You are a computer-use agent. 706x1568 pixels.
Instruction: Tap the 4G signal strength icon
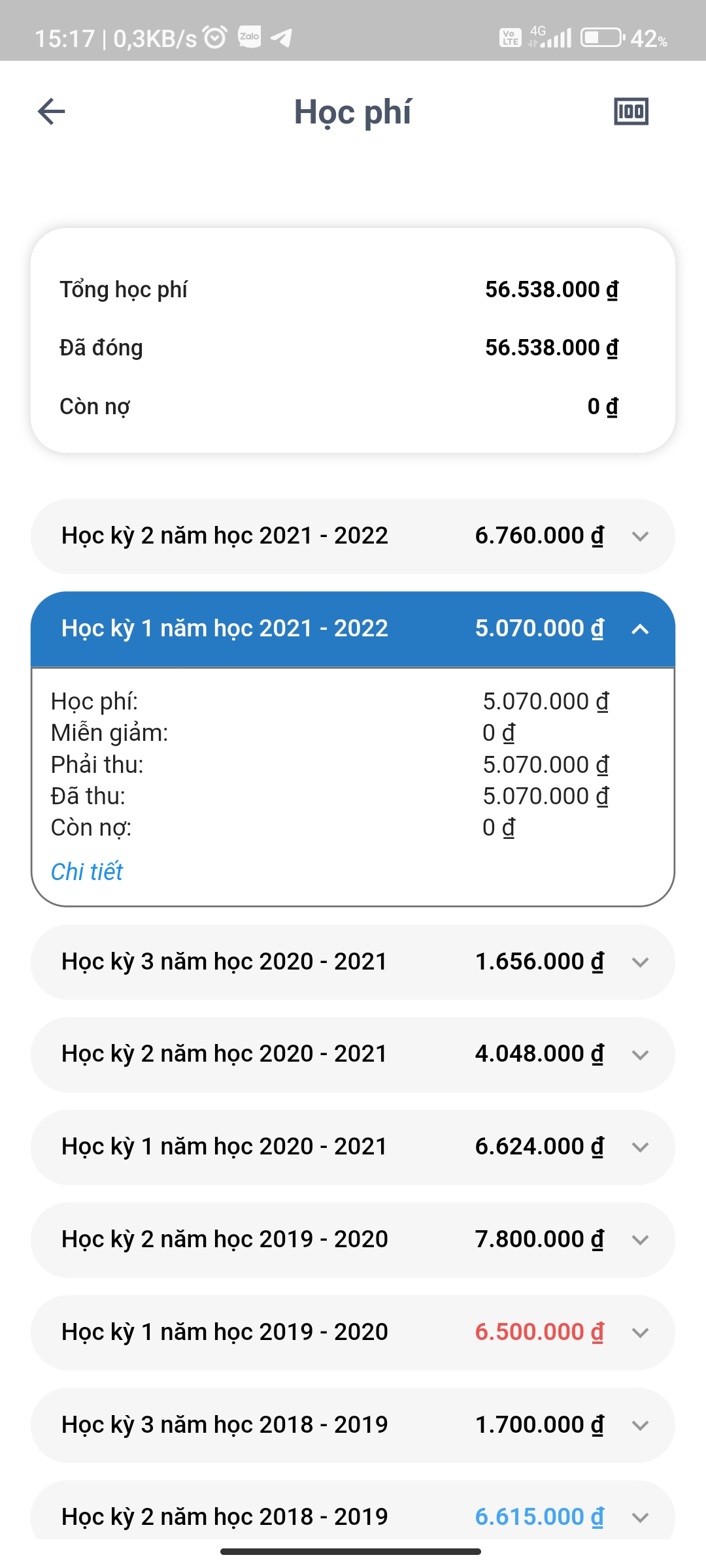(550, 37)
